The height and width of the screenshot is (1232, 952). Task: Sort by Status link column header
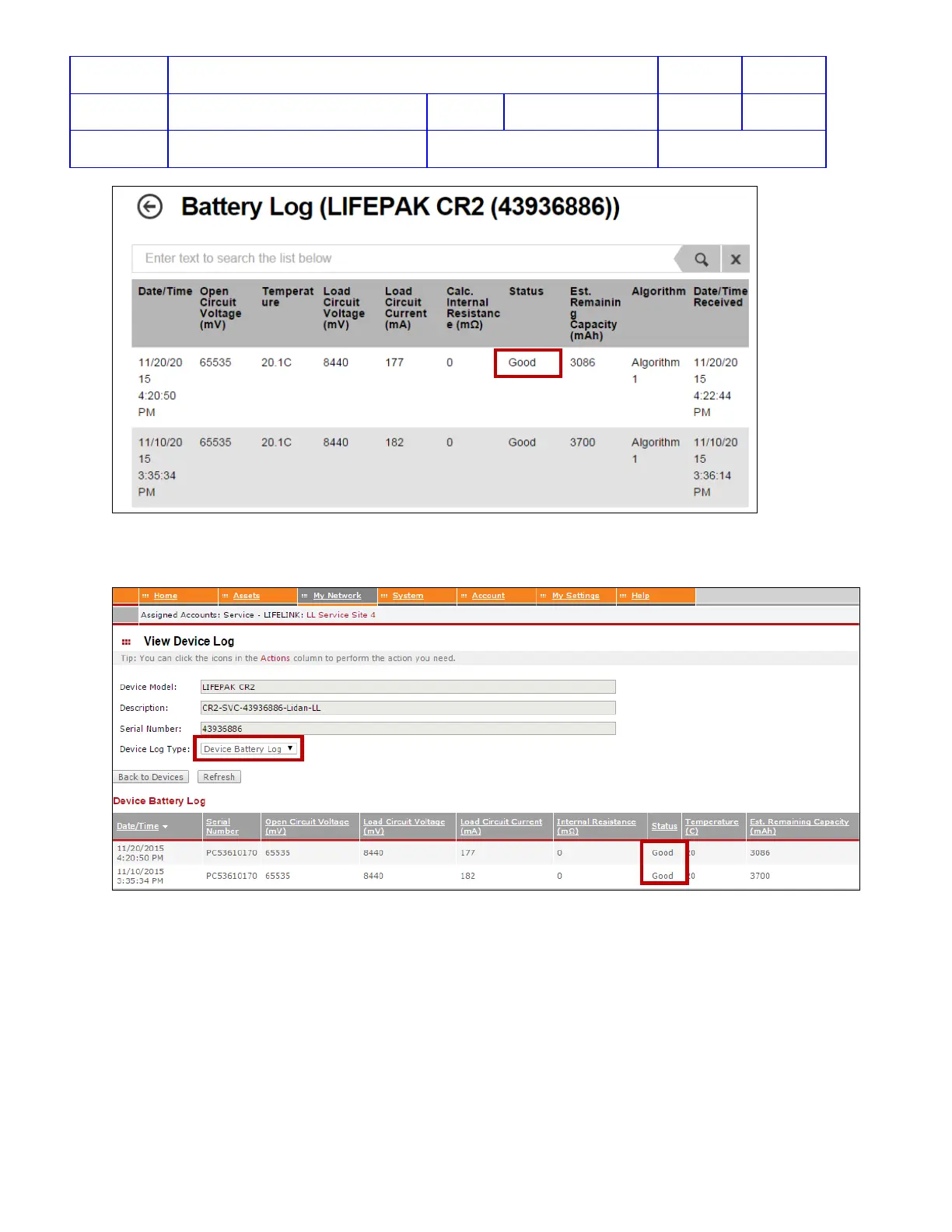664,826
